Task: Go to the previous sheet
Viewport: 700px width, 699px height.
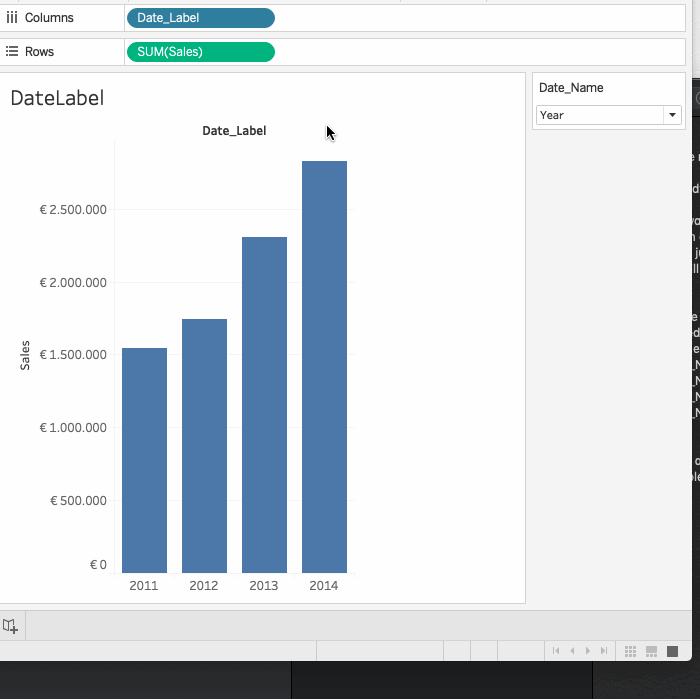Action: point(571,651)
